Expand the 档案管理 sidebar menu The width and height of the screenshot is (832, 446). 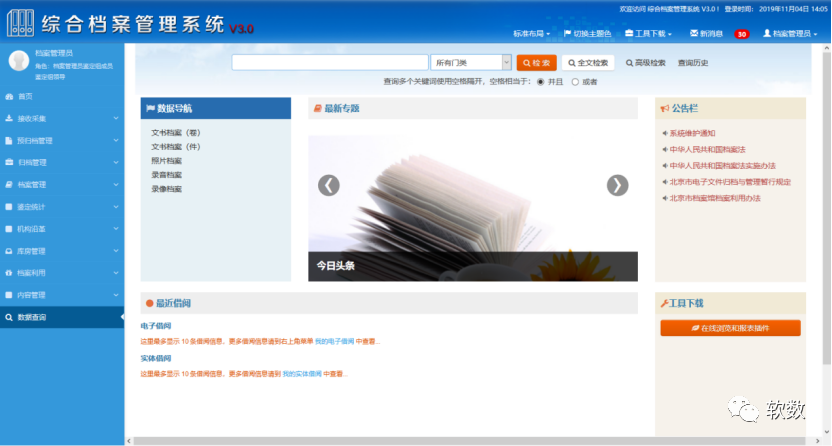pos(60,184)
